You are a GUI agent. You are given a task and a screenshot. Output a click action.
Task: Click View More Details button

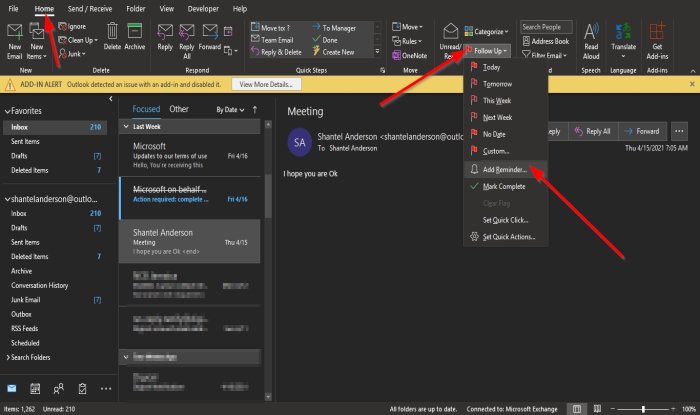click(266, 84)
